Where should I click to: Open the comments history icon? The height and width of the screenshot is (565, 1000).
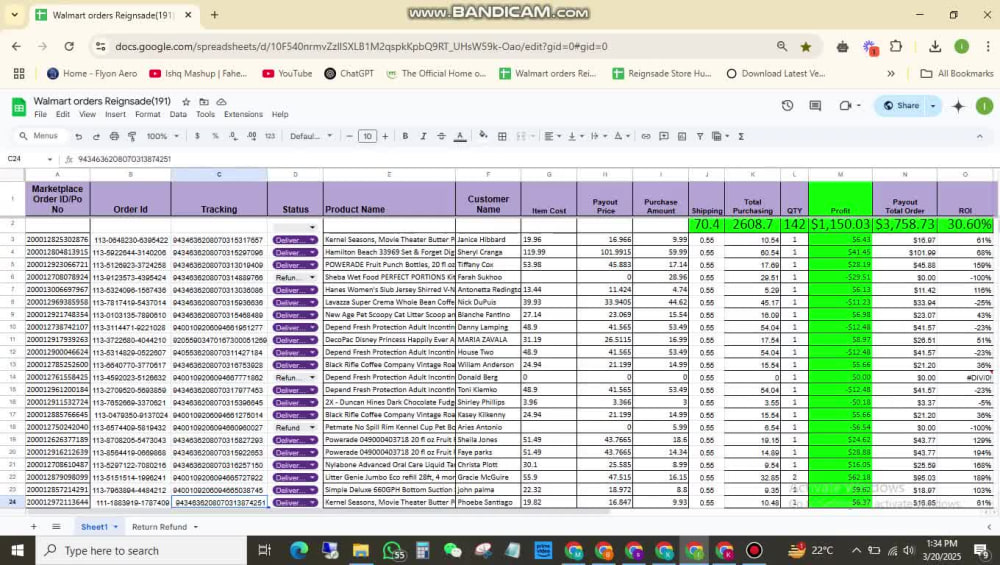pyautogui.click(x=815, y=106)
